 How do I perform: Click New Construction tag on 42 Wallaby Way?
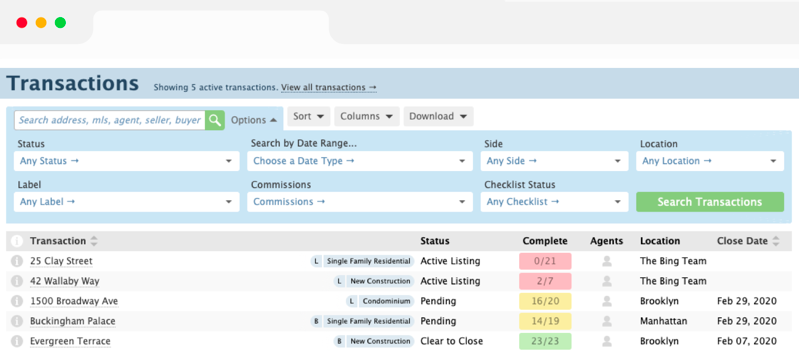[x=380, y=281]
